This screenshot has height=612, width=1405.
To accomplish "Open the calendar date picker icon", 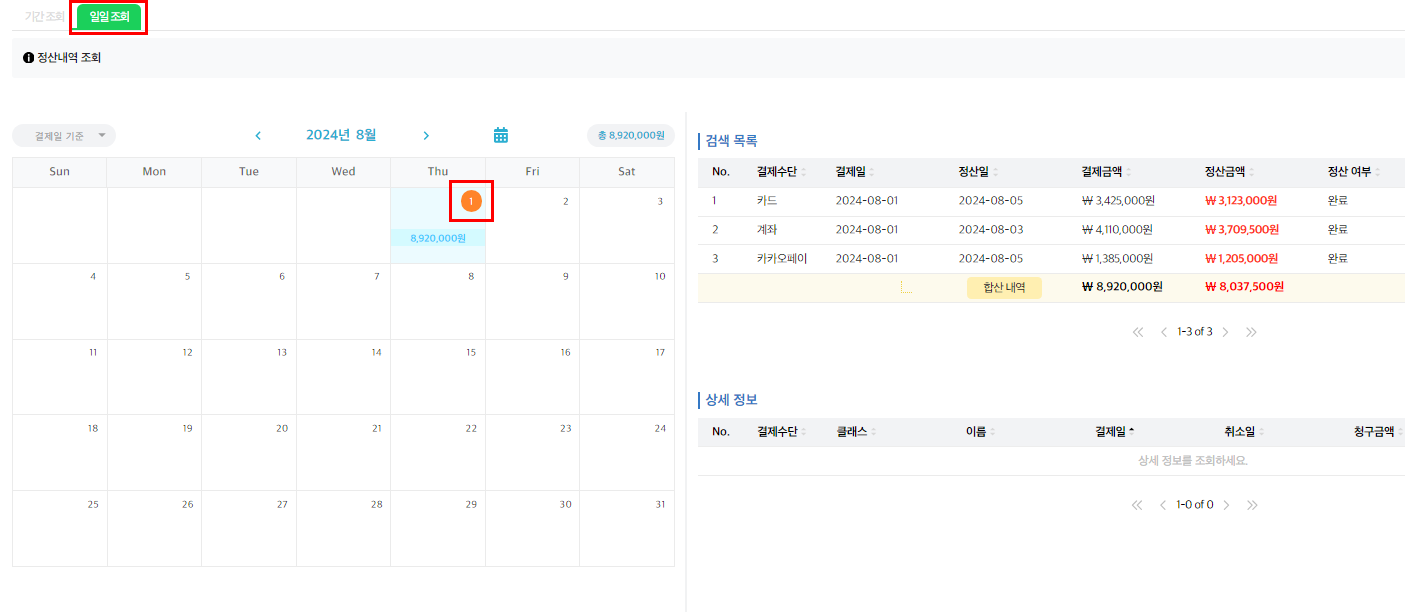I will tap(501, 135).
